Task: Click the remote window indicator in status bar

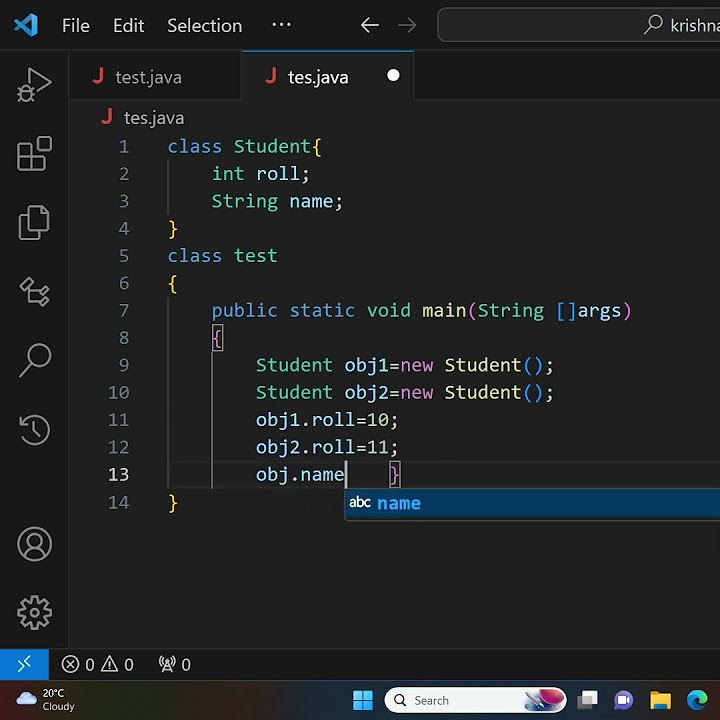Action: click(24, 664)
